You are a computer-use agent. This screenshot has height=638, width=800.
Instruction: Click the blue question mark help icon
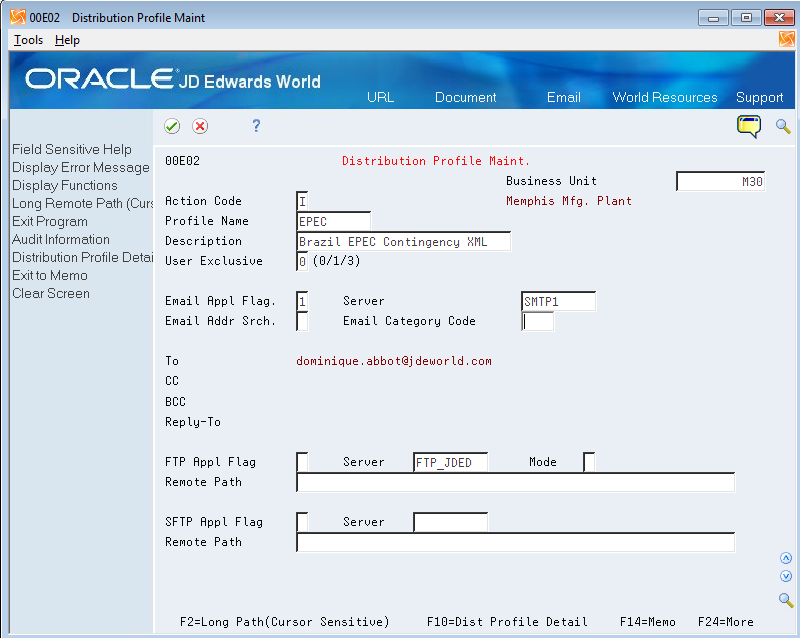click(x=256, y=126)
